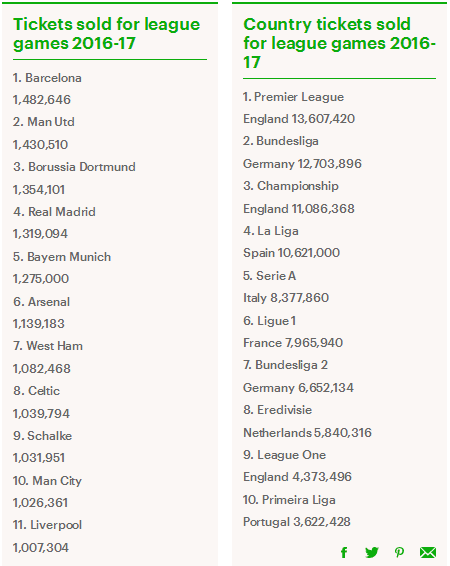Click the 'Country tickets sold' heading
Screen dimensions: 450x566
click(x=339, y=43)
